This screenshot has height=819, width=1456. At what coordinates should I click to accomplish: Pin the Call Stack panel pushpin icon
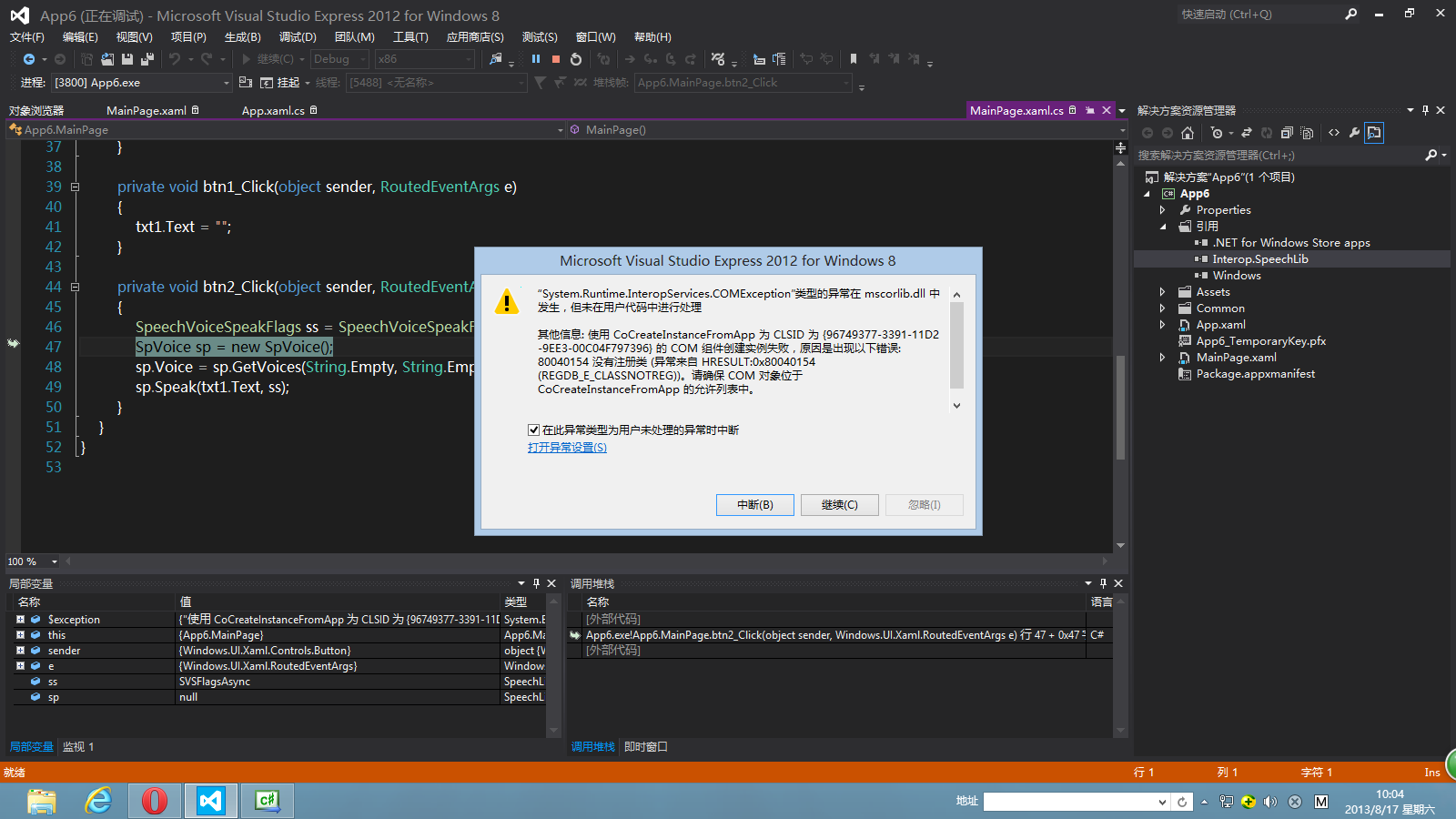[1103, 583]
